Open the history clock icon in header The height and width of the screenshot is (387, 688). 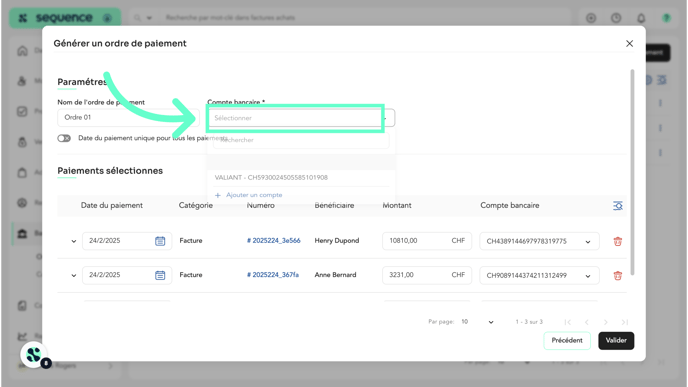616,18
